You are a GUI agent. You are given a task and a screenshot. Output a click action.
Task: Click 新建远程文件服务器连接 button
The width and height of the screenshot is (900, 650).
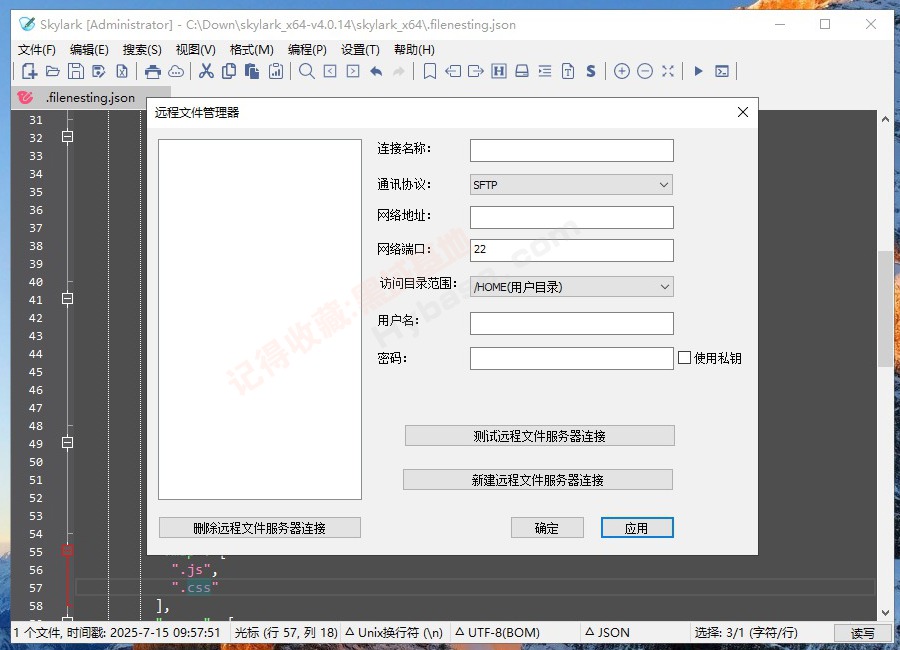[538, 479]
